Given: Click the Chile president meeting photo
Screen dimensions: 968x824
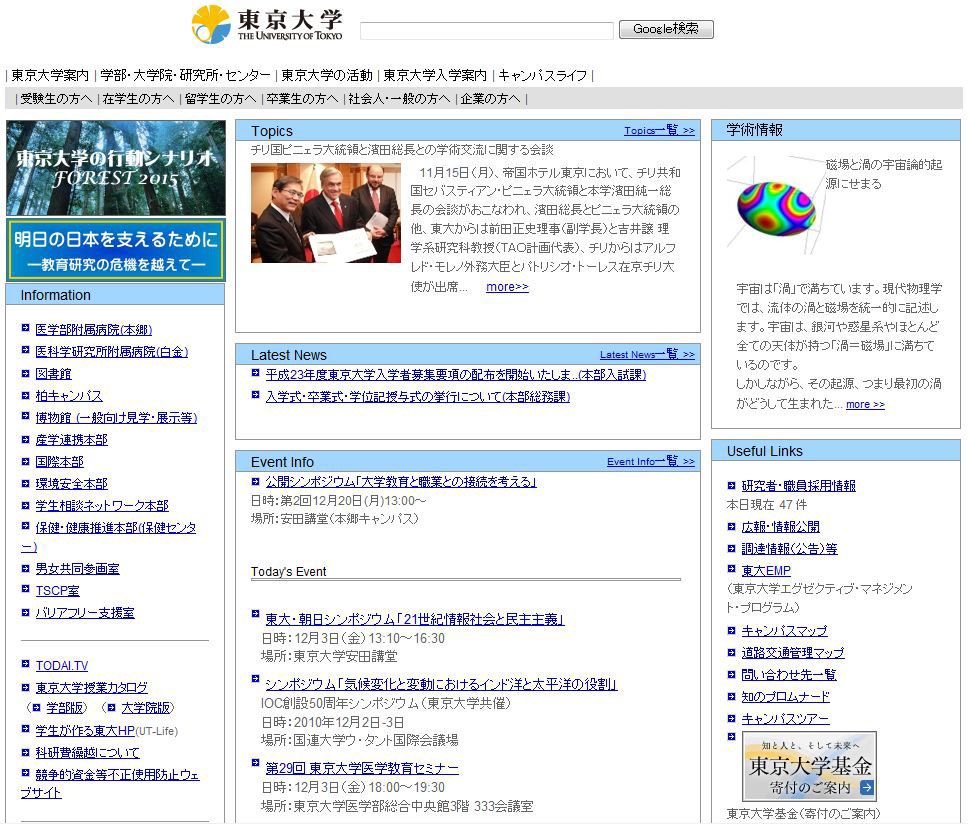Looking at the screenshot, I should pyautogui.click(x=325, y=213).
